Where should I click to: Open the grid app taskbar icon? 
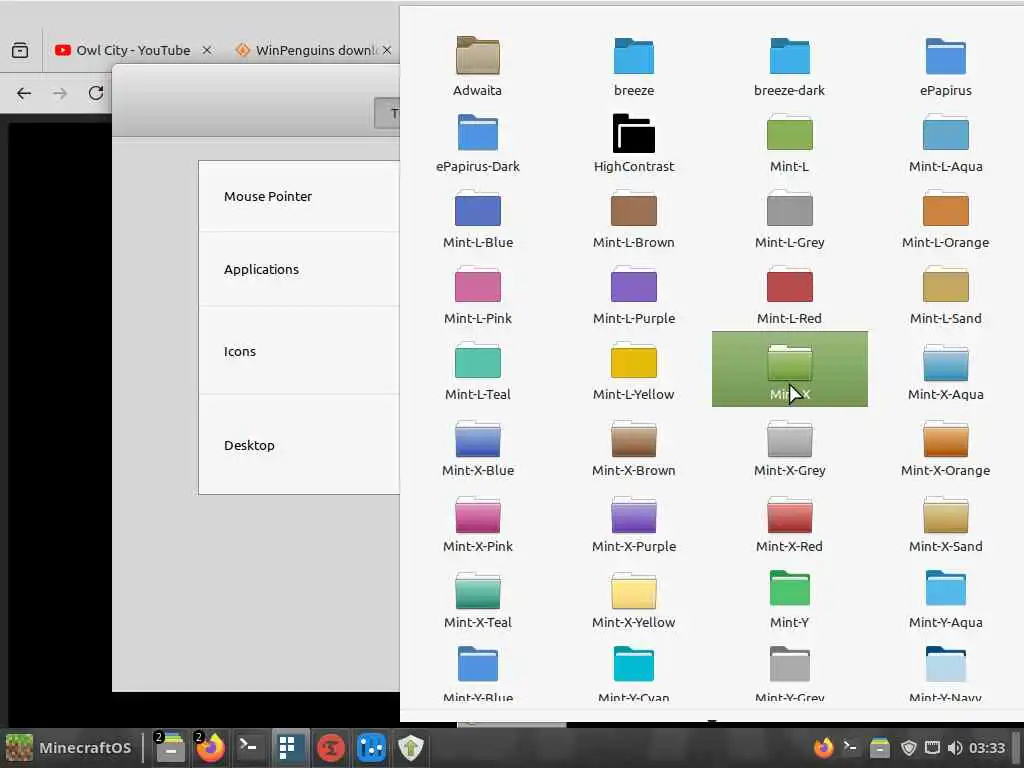pos(288,748)
